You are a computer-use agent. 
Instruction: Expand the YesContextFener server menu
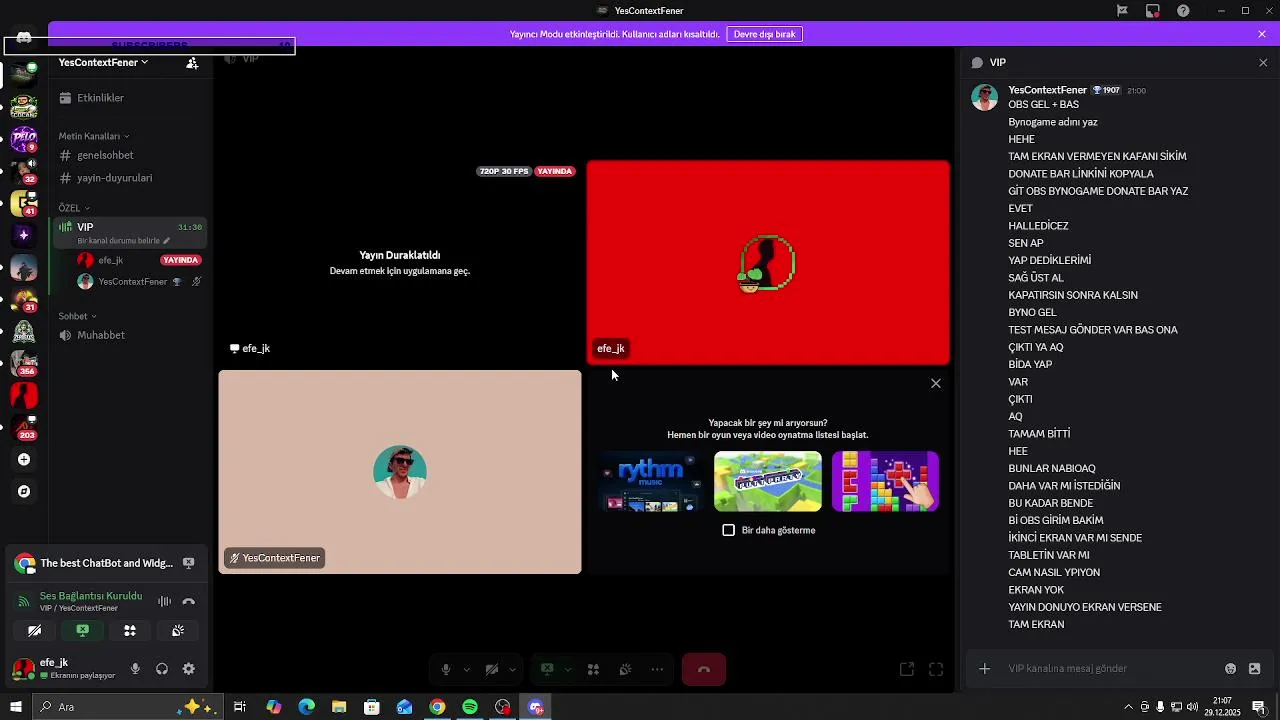(x=104, y=62)
